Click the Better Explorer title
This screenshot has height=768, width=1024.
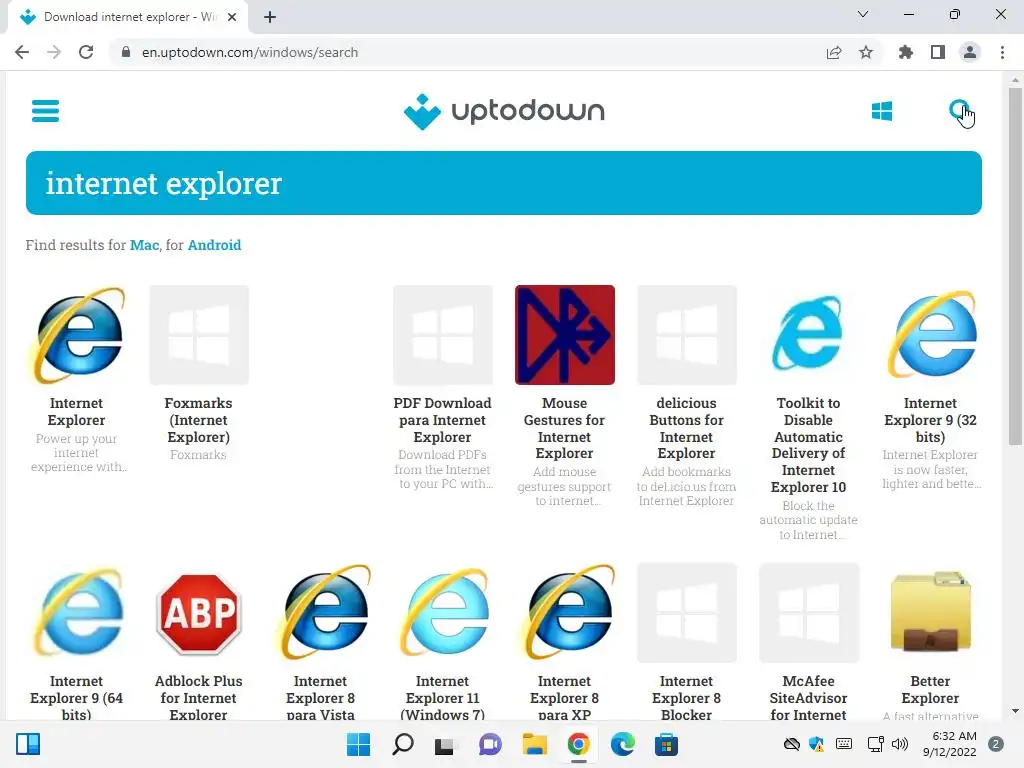[931, 690]
